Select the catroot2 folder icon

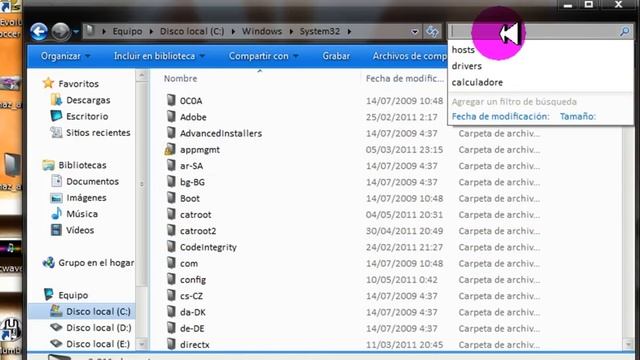[171, 231]
